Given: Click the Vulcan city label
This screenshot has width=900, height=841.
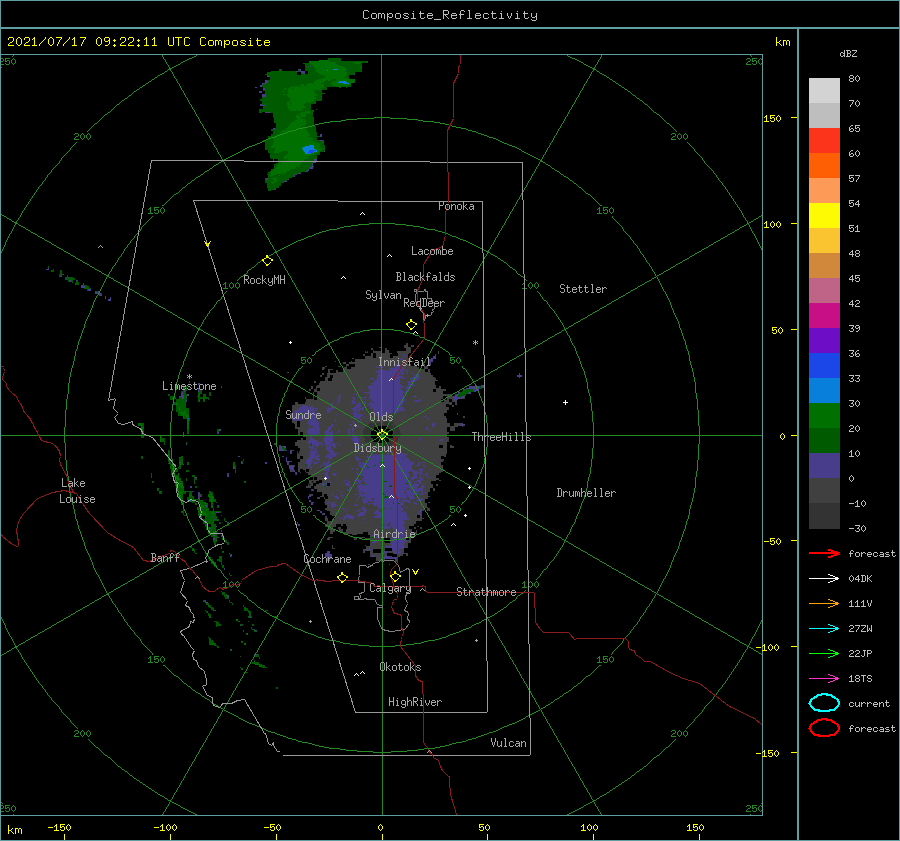Looking at the screenshot, I should pyautogui.click(x=508, y=743).
